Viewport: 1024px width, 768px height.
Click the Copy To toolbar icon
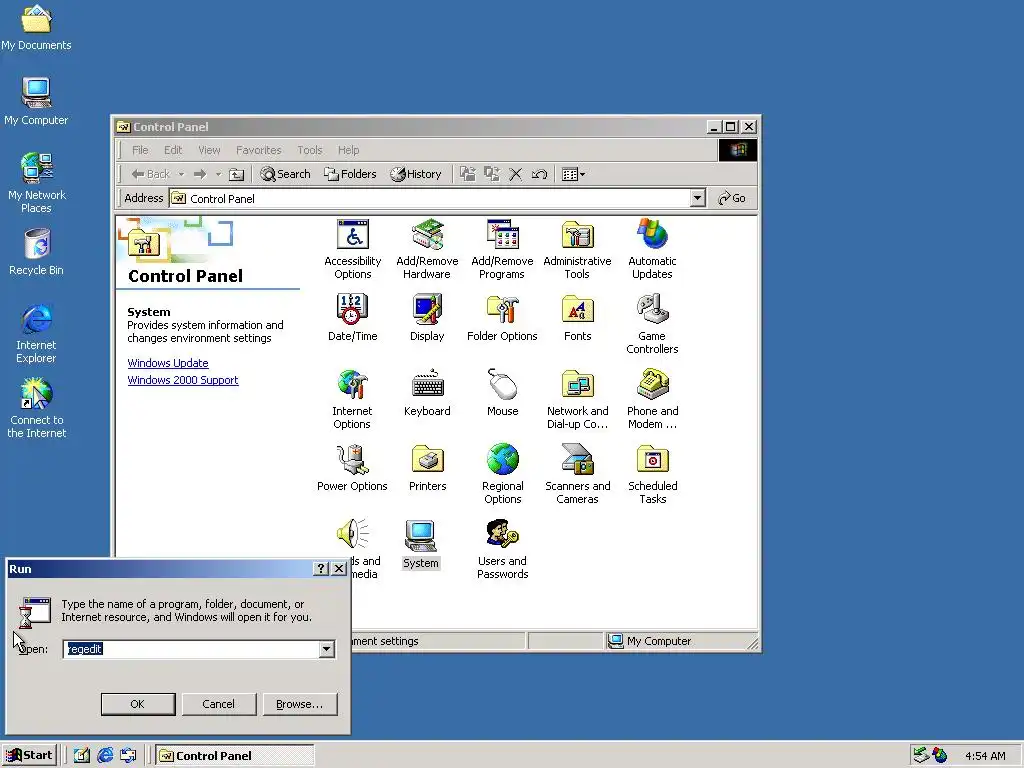tap(492, 174)
